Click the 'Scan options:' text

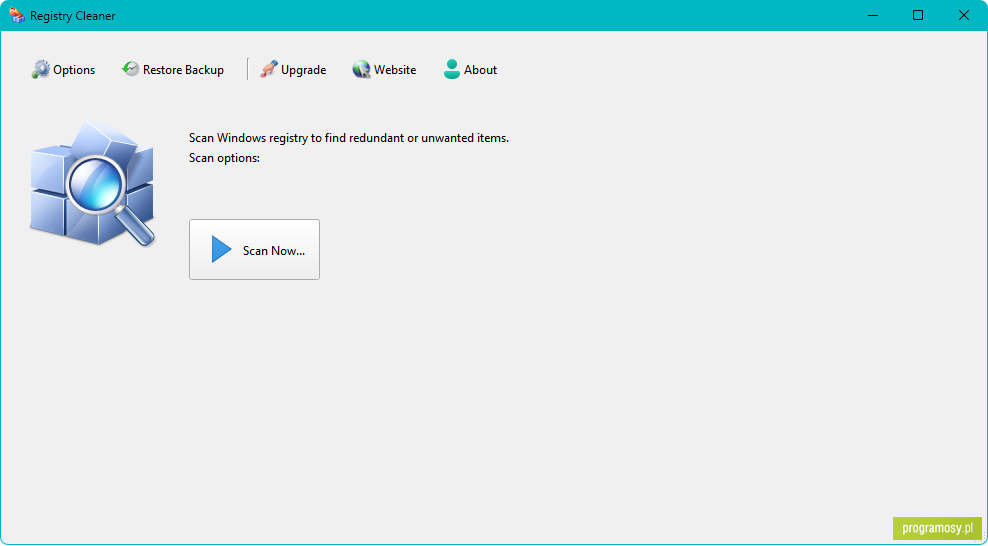224,158
